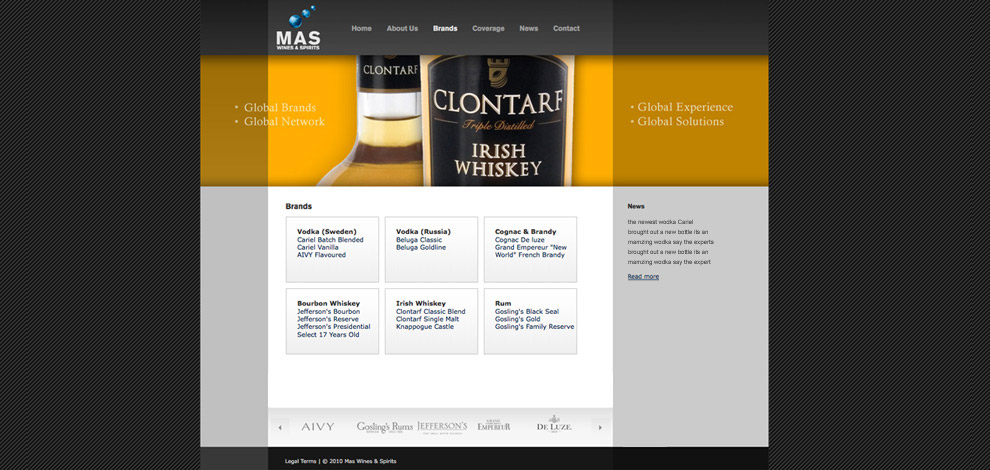Click Beluga Classic link
The image size is (990, 470).
419,240
